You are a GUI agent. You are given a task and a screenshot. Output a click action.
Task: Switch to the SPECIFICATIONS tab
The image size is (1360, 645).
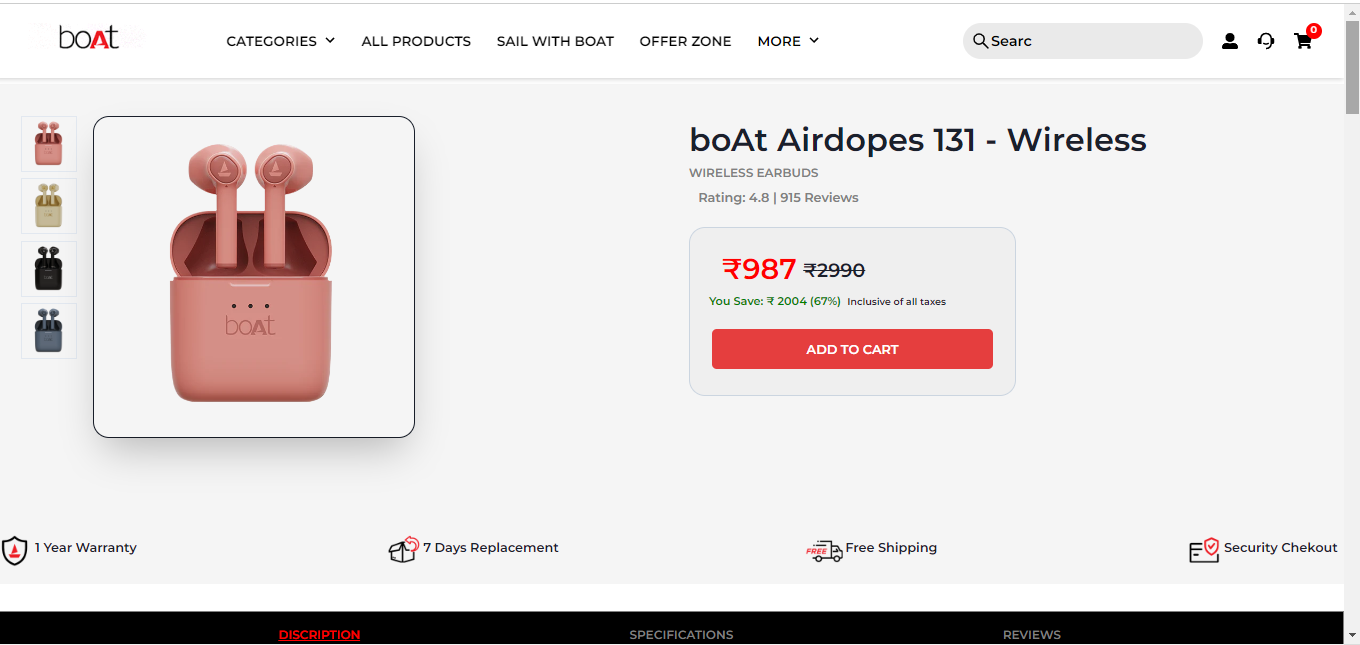pyautogui.click(x=681, y=634)
